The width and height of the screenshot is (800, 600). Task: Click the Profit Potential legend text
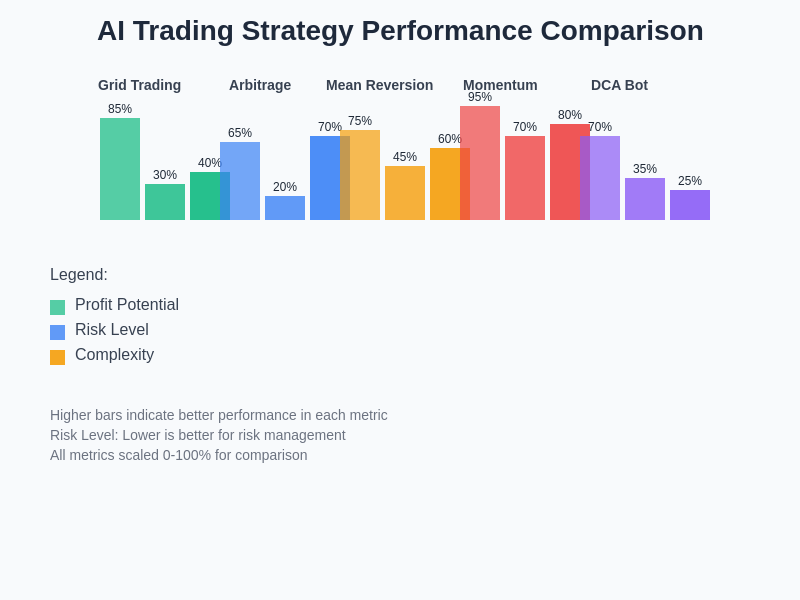pos(127,305)
